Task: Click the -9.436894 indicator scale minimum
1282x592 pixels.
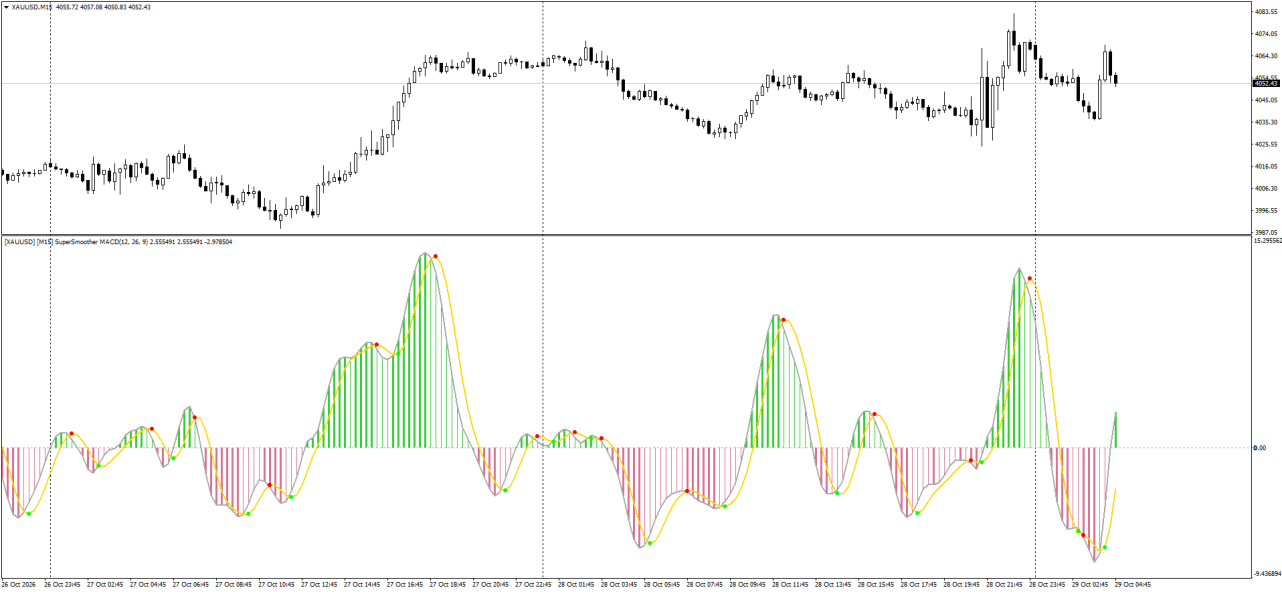Action: pyautogui.click(x=1267, y=574)
